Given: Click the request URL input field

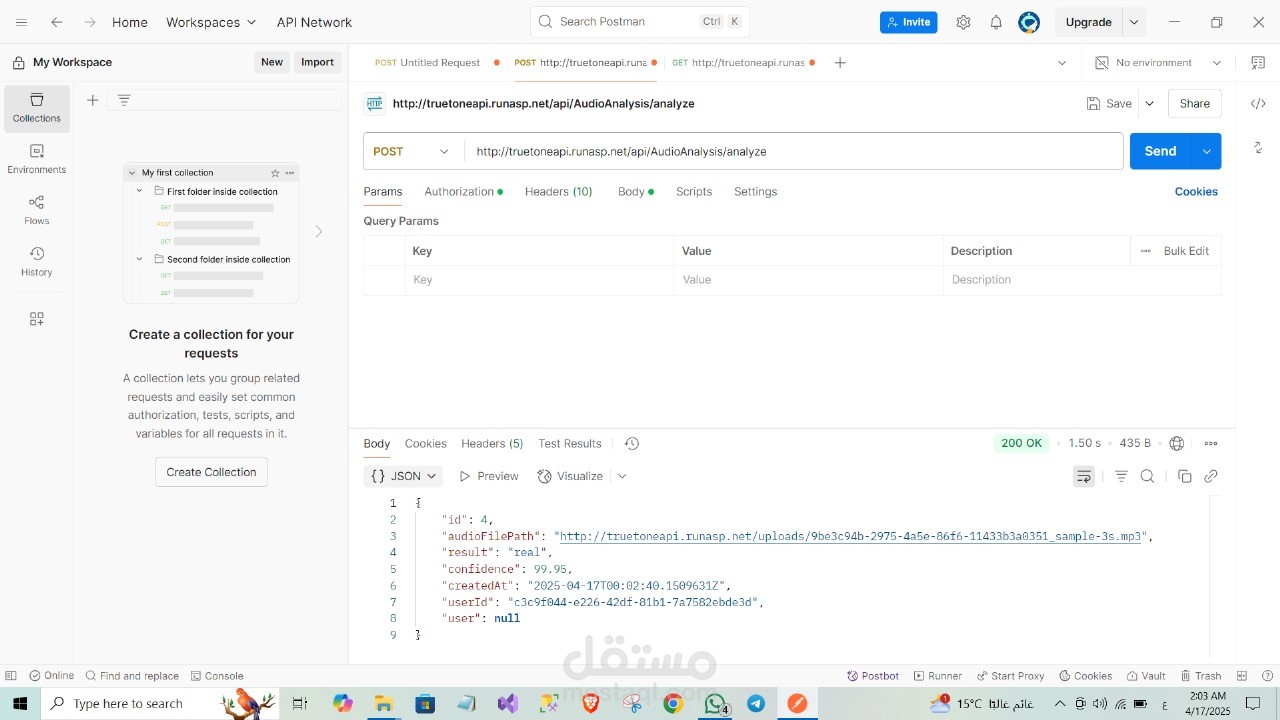Looking at the screenshot, I should point(794,152).
